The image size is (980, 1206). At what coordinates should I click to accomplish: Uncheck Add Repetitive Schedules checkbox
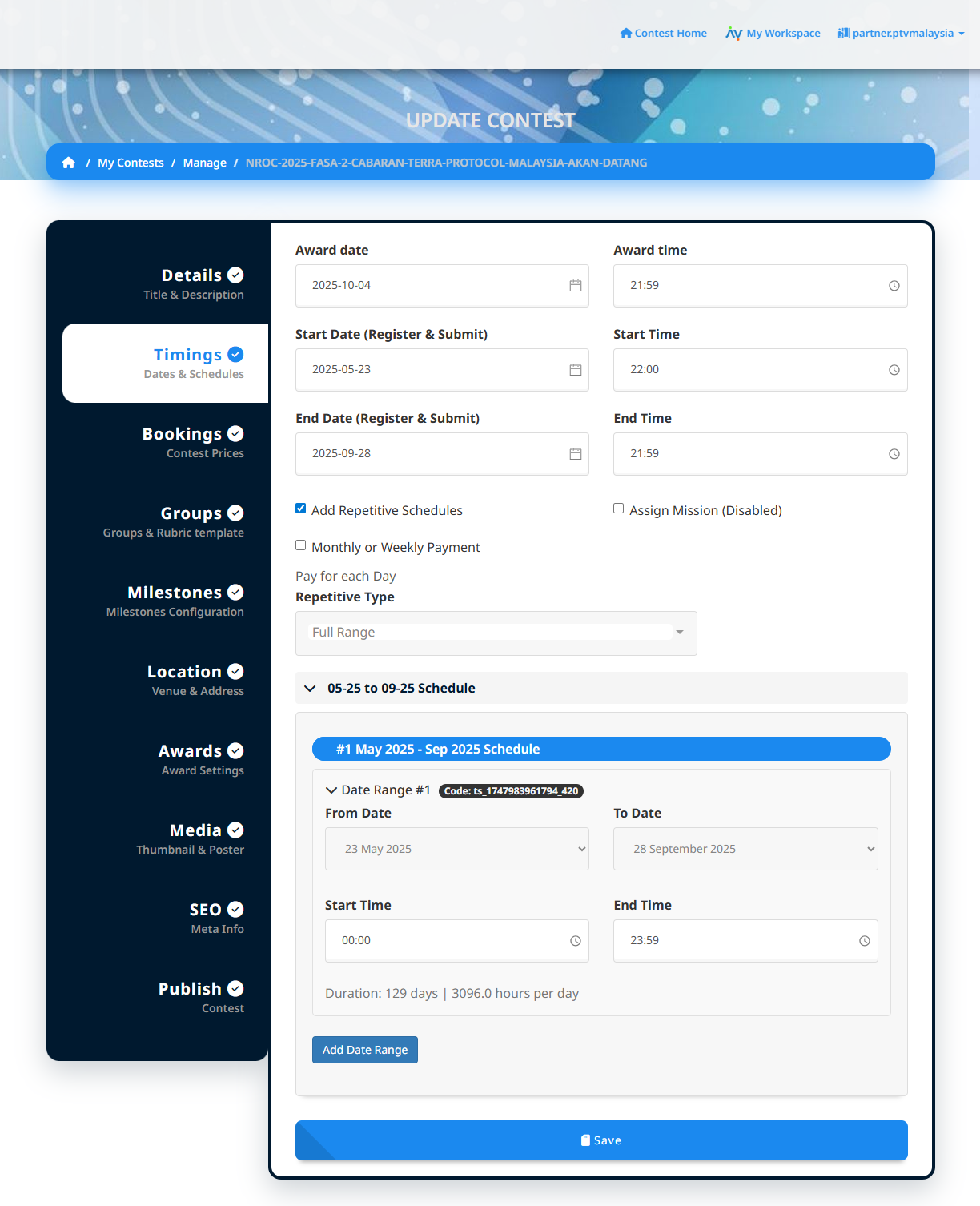(301, 509)
